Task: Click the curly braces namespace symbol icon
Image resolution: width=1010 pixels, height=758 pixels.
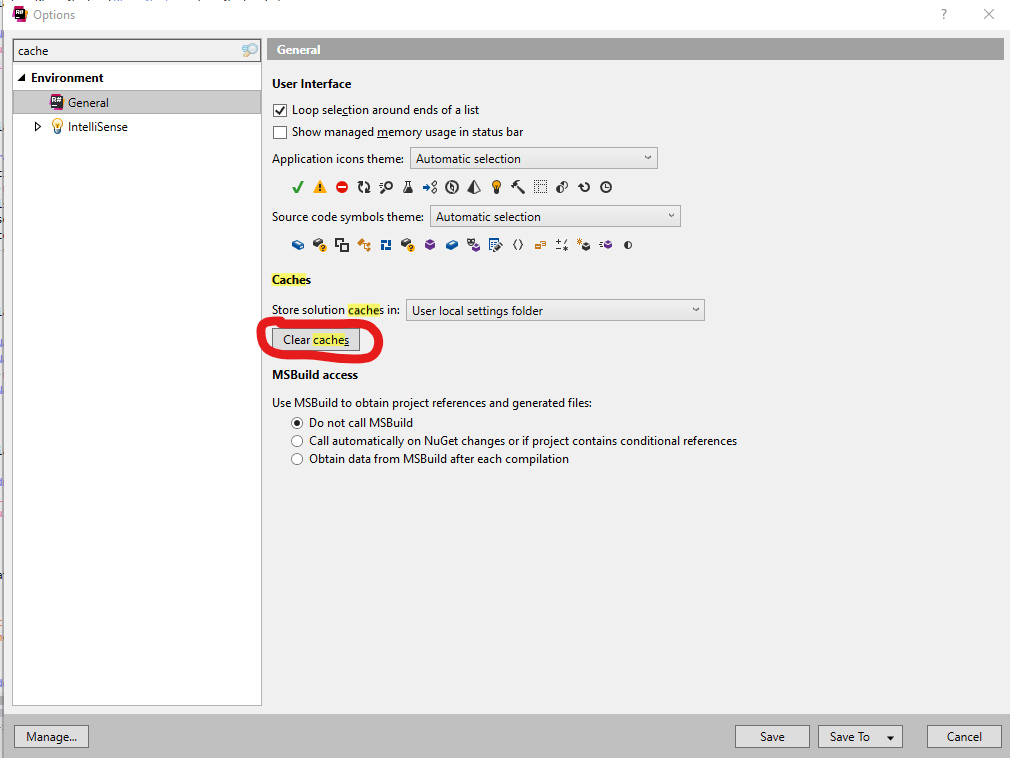Action: click(518, 245)
